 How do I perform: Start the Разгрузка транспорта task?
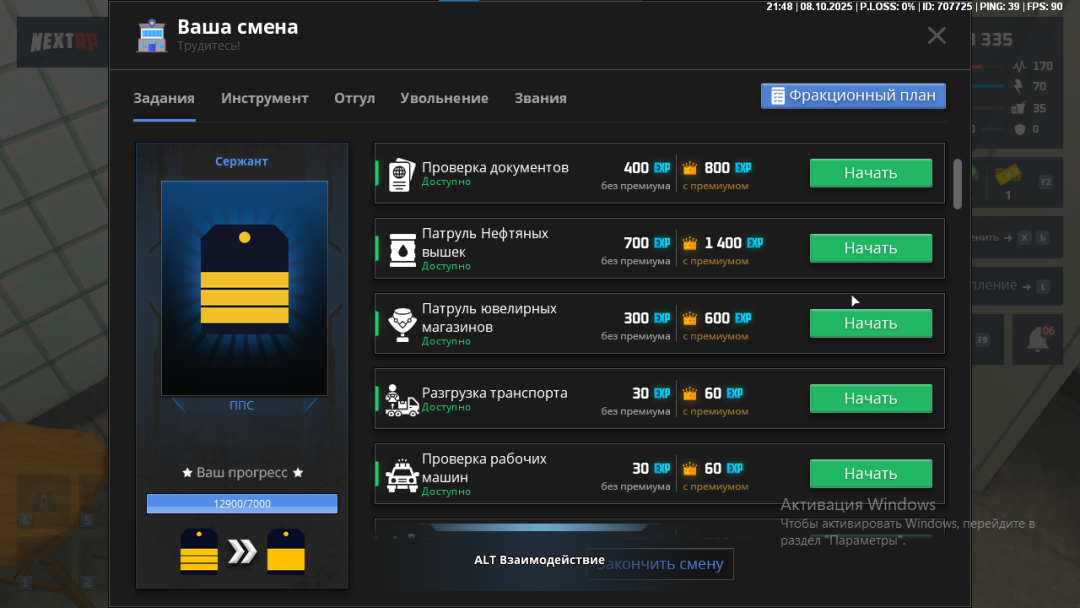point(870,398)
